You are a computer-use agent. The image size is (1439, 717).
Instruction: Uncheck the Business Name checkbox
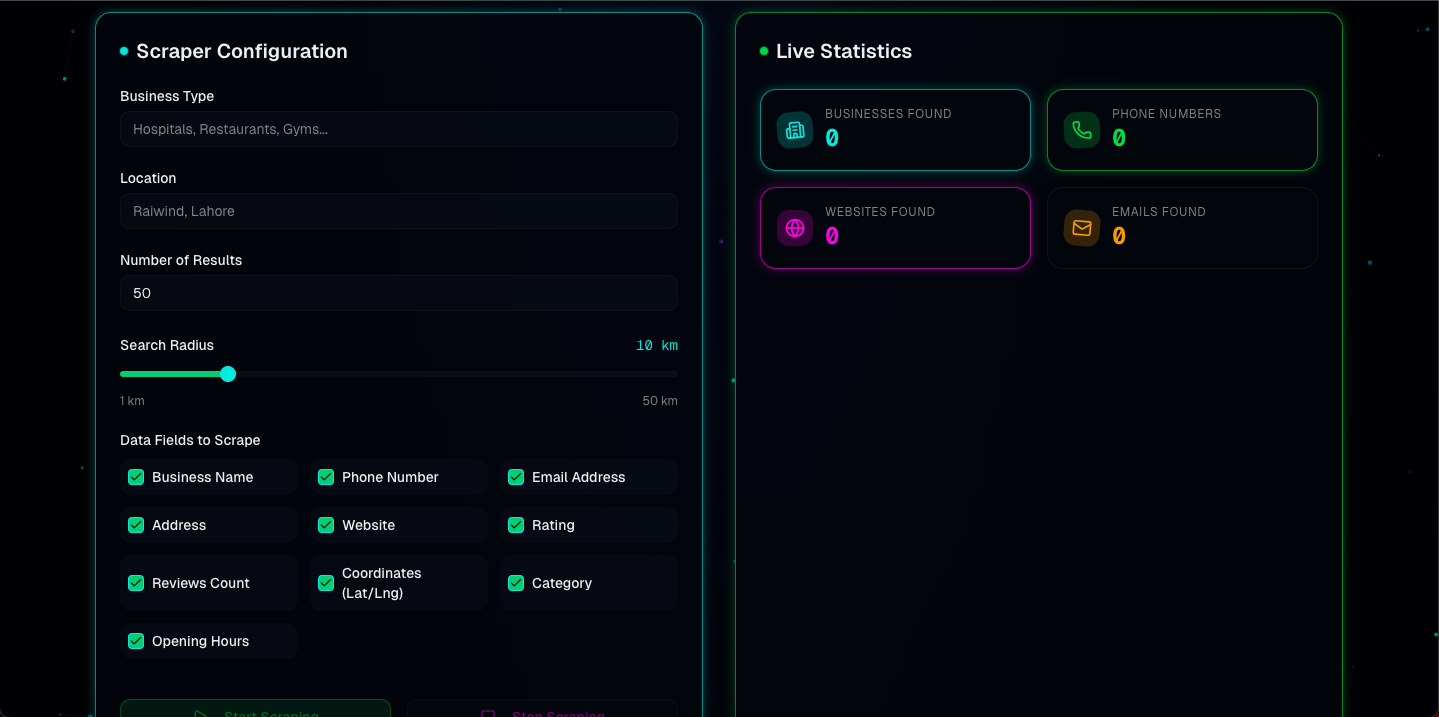(136, 477)
